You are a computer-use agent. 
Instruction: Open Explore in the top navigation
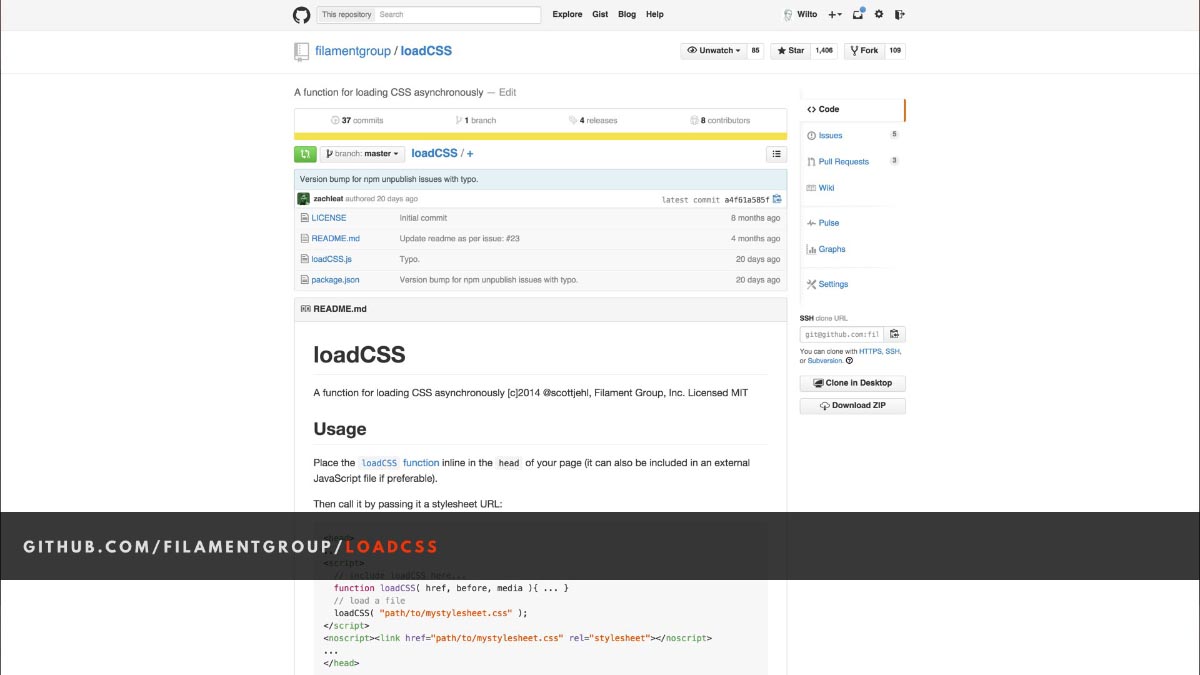pyautogui.click(x=567, y=15)
